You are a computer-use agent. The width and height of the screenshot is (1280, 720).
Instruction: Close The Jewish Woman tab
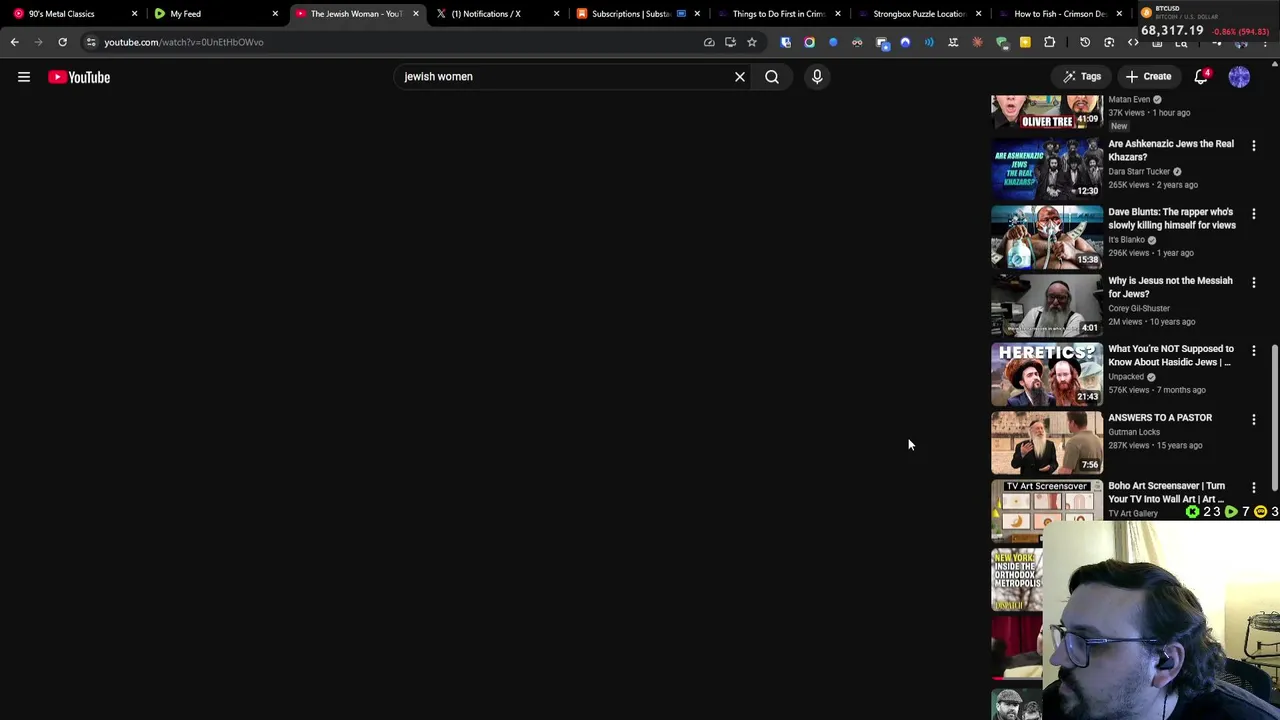[x=416, y=14]
